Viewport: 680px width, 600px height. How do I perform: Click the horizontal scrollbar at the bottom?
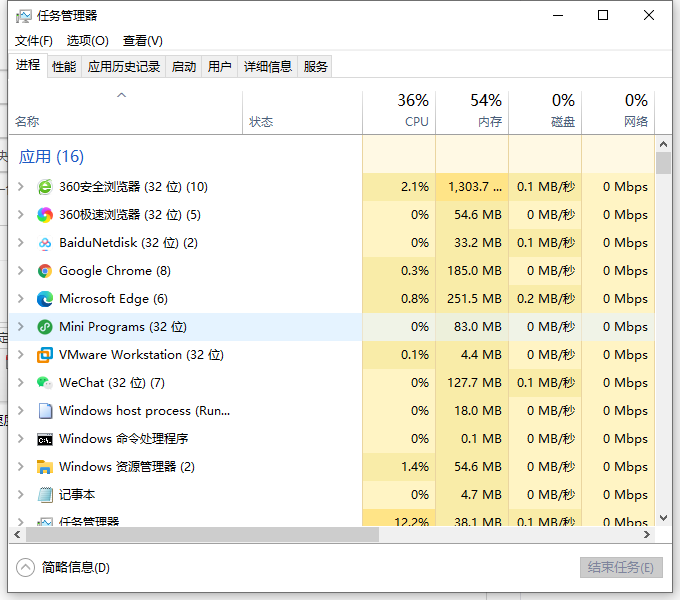click(200, 534)
